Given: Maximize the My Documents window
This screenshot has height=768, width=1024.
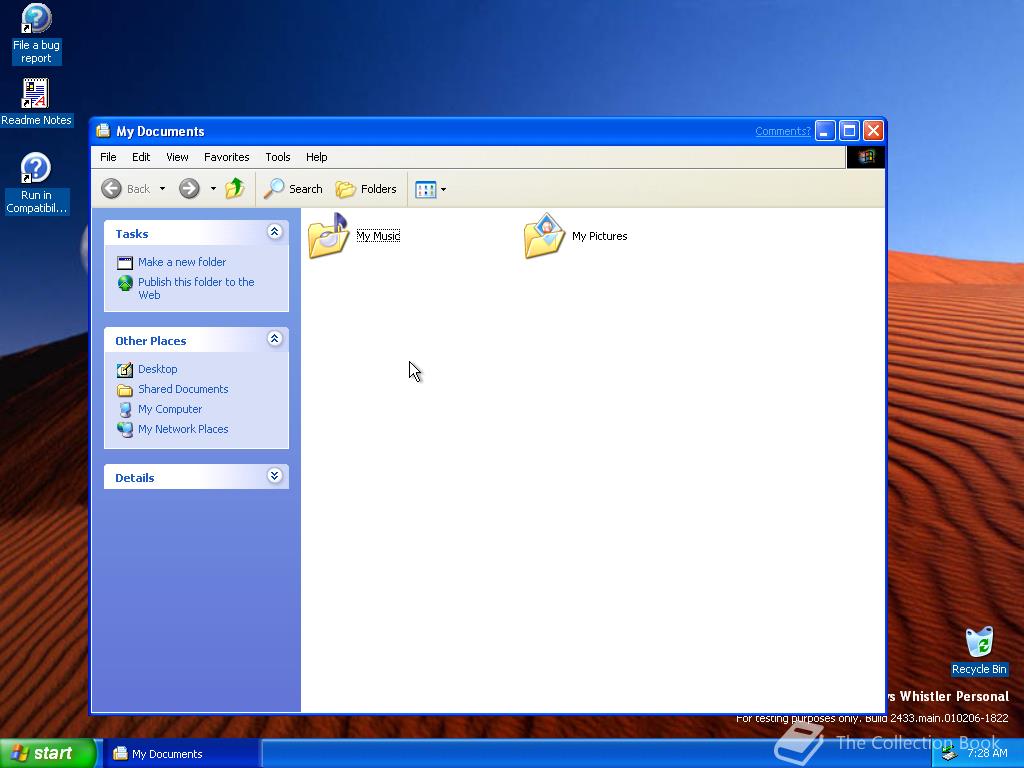Looking at the screenshot, I should coord(849,131).
